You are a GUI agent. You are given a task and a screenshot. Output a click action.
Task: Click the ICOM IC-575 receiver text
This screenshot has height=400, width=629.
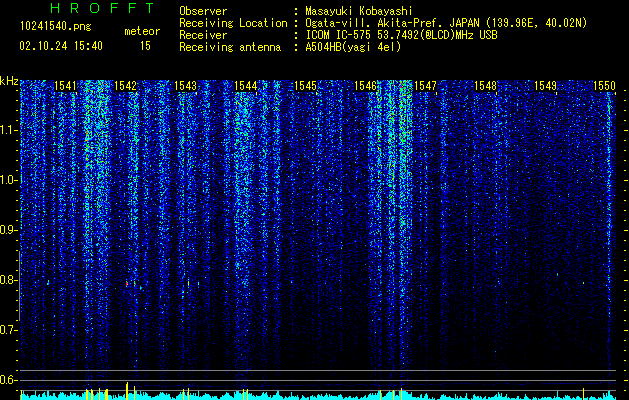click(x=401, y=35)
